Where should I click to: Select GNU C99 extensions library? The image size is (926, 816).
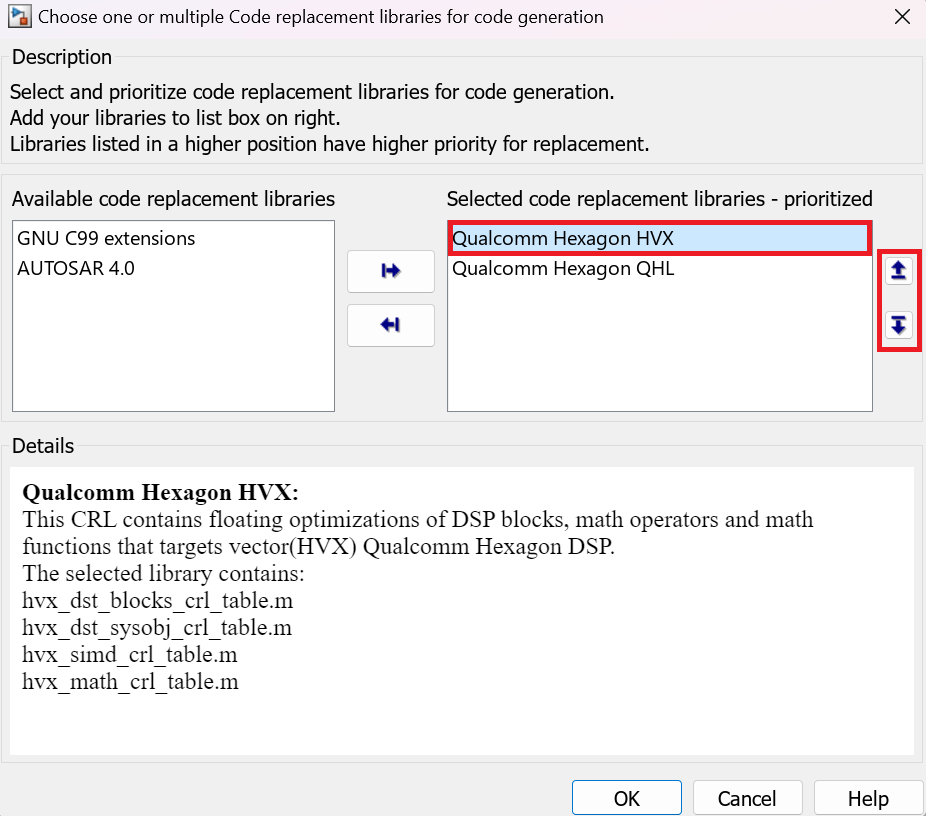[x=106, y=239]
